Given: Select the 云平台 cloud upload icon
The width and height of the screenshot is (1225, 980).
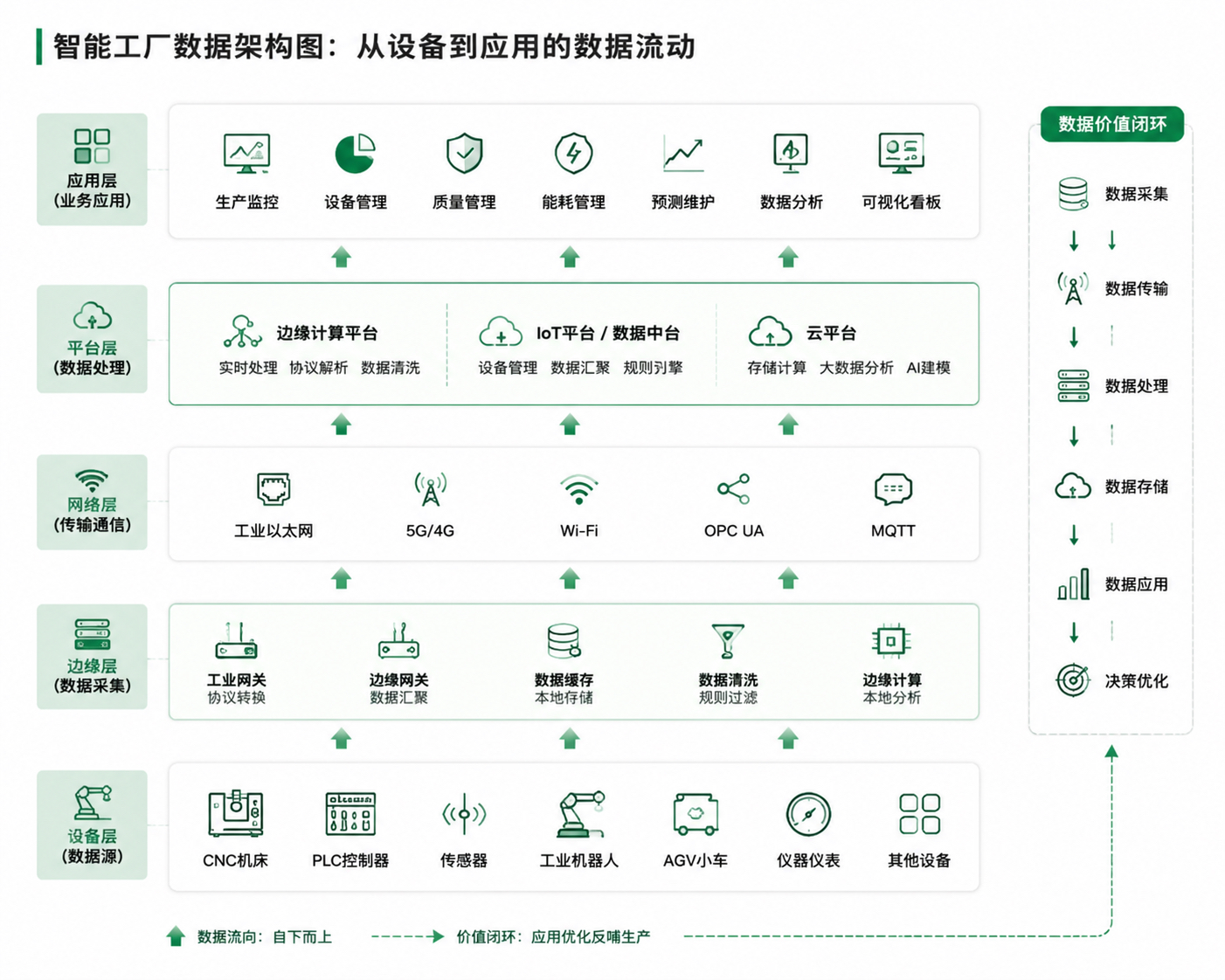Looking at the screenshot, I should pyautogui.click(x=770, y=332).
